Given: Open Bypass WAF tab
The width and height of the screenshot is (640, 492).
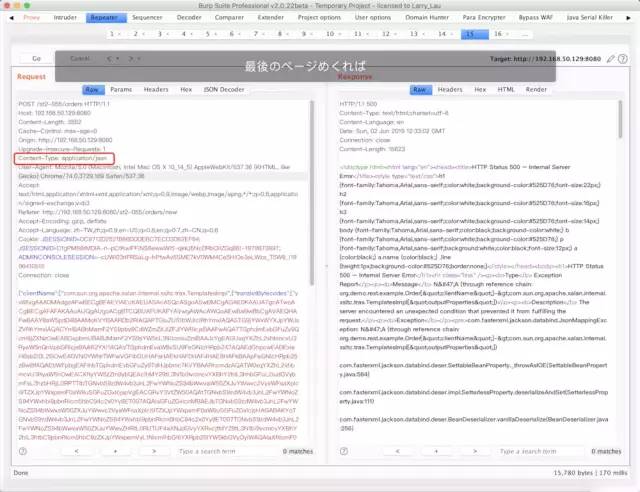Looking at the screenshot, I should click(536, 18).
